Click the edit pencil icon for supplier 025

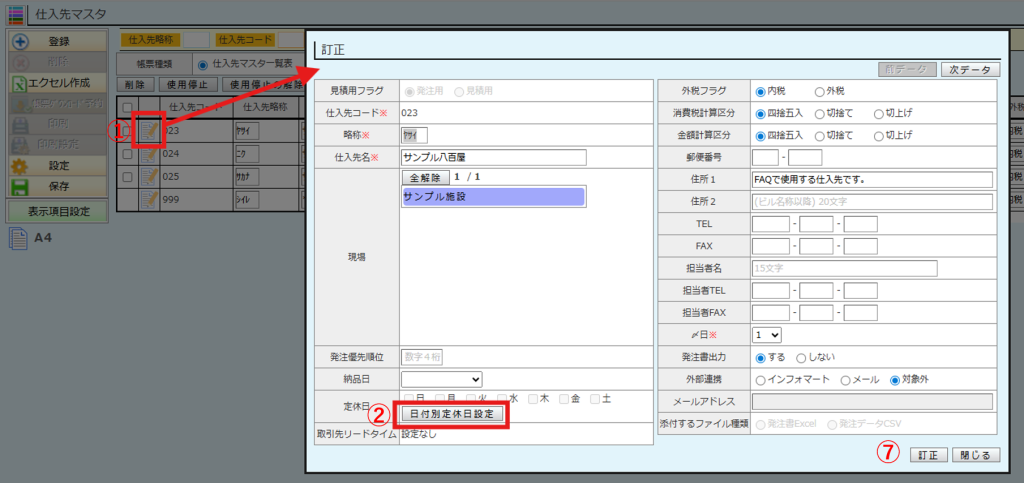[149, 176]
